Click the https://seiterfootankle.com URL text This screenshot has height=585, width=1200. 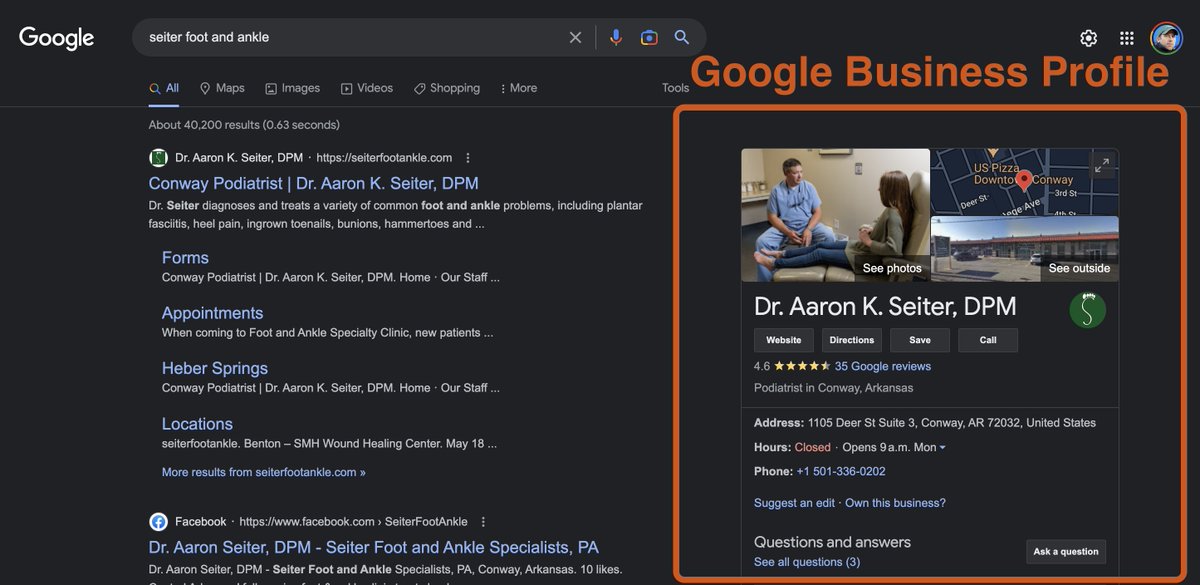(384, 157)
